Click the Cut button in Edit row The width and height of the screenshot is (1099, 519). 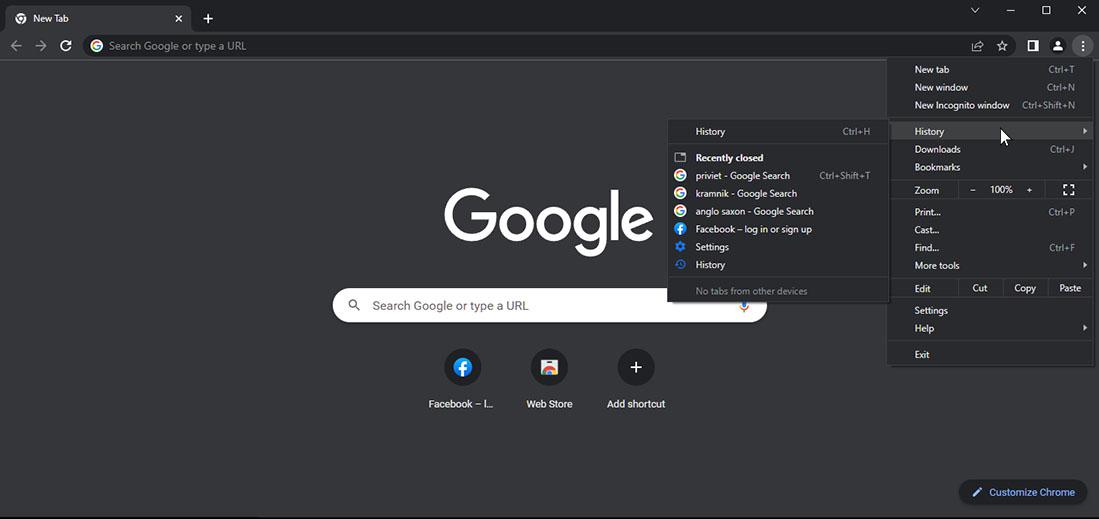click(x=980, y=288)
